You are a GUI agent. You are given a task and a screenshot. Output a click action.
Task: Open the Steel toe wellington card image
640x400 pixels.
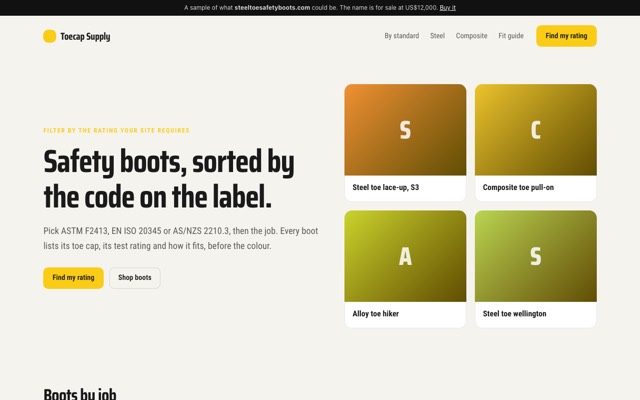[x=536, y=256]
